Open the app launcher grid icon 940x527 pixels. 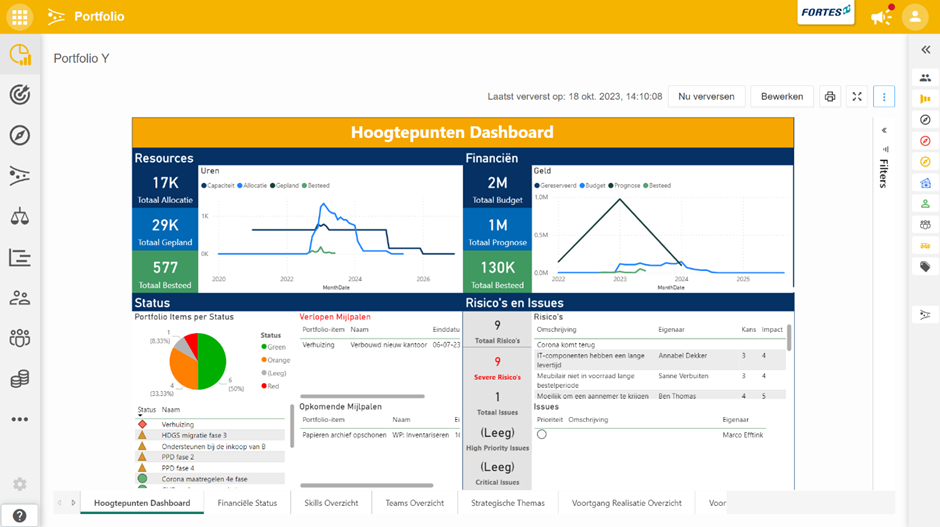click(19, 17)
